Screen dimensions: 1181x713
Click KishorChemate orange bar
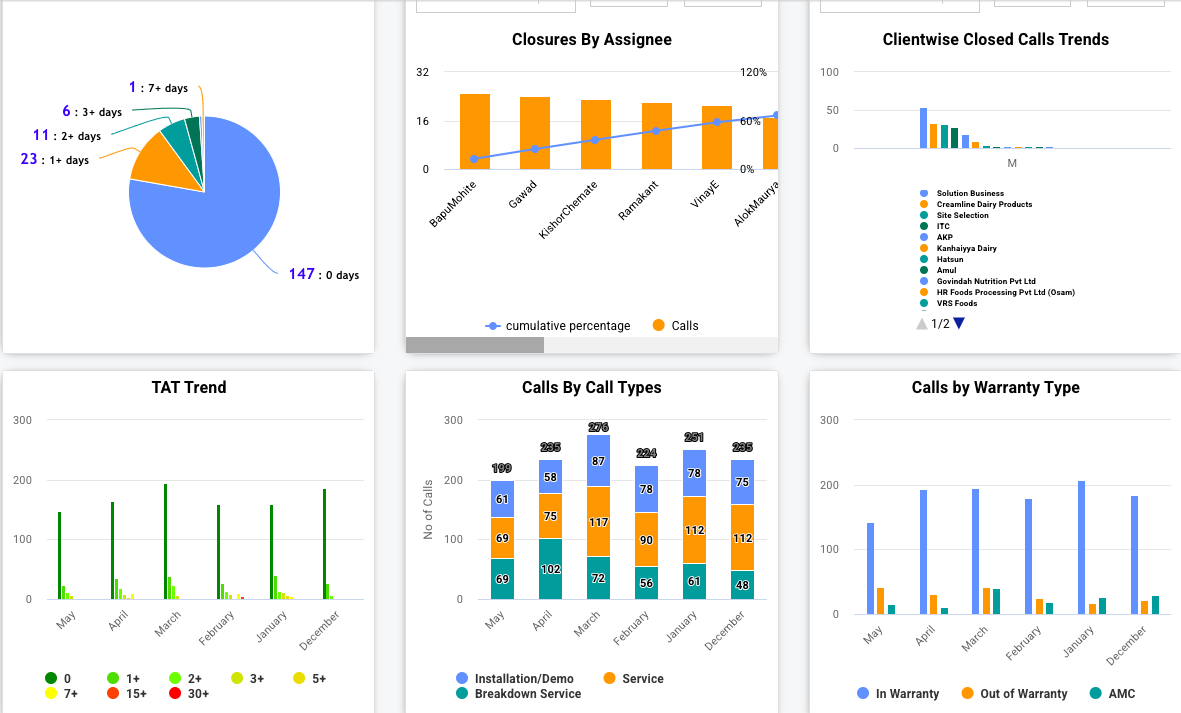click(596, 135)
